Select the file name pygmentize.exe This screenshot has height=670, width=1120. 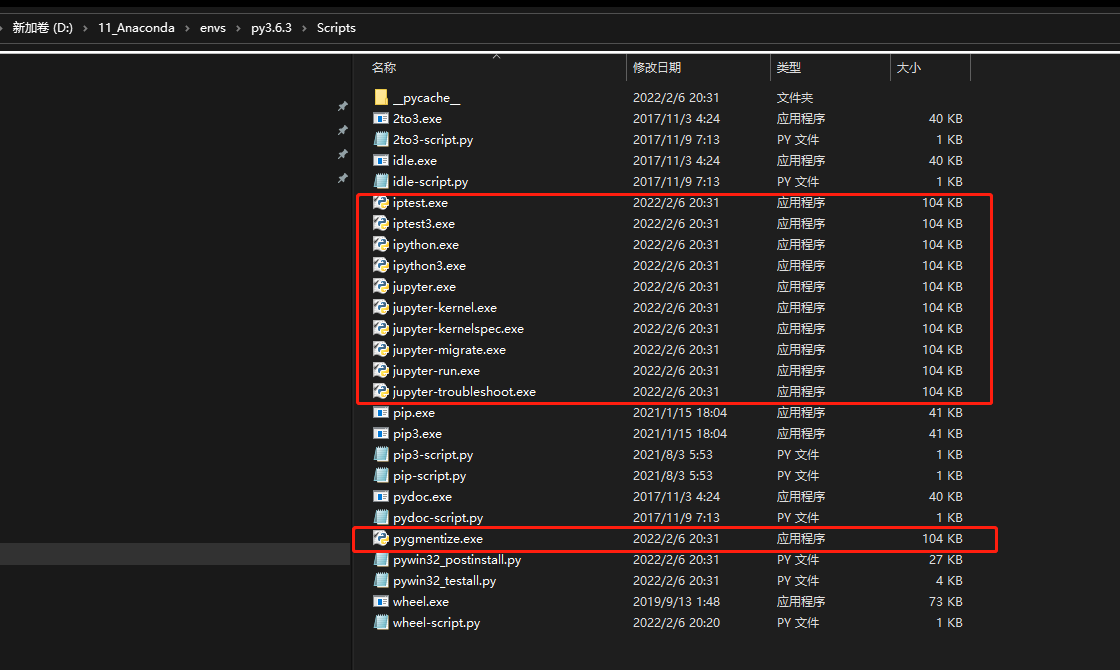coord(438,539)
